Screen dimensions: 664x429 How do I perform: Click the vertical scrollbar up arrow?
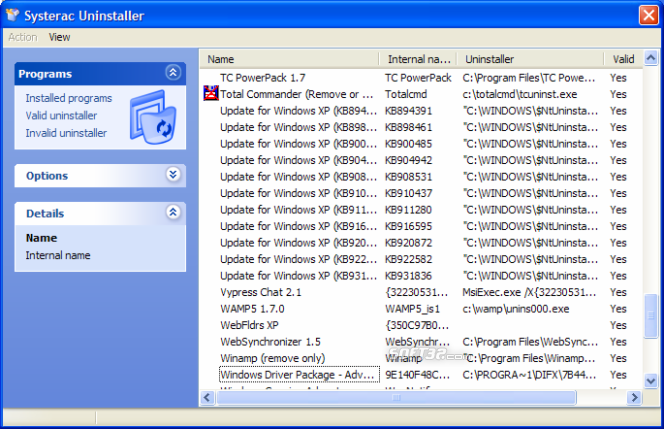tap(651, 57)
